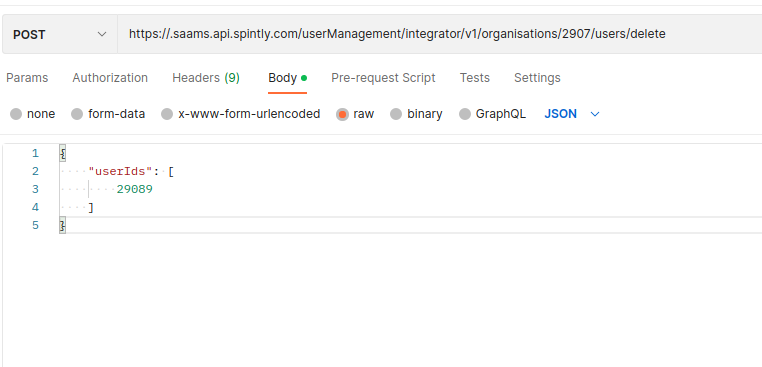The image size is (762, 367).
Task: Open the Headers (9) tab
Action: 206,78
